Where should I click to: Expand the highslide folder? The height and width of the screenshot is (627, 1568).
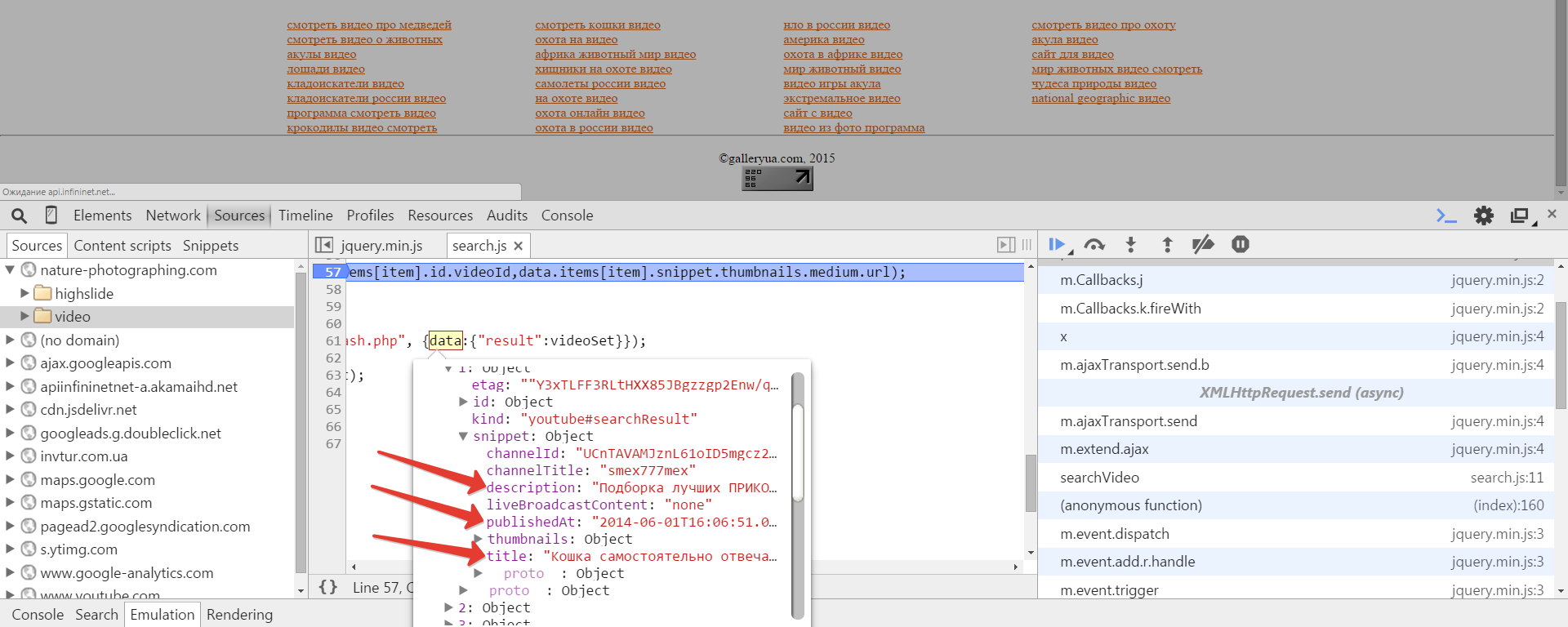(24, 292)
